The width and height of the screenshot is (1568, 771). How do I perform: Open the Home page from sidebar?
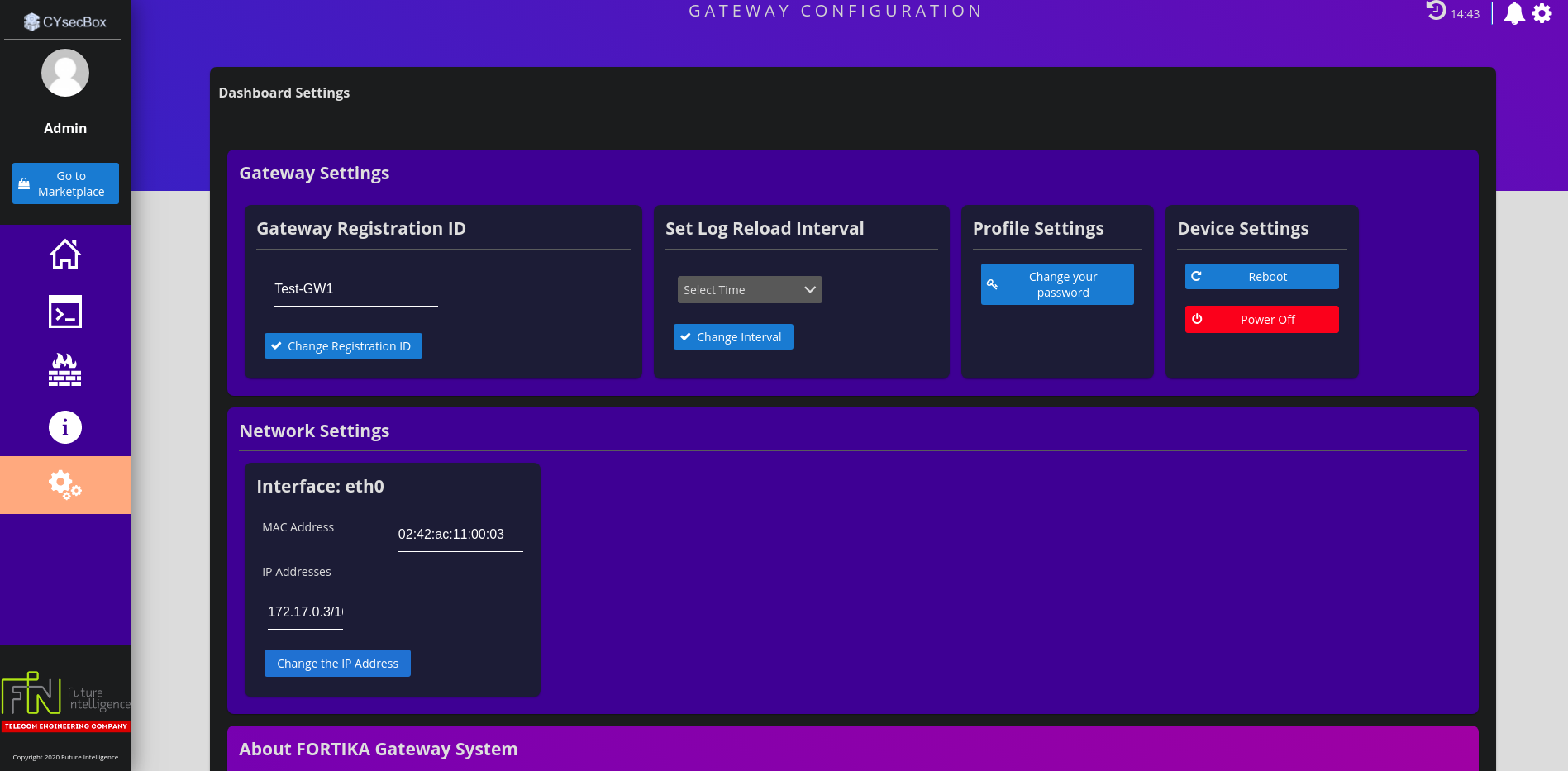(65, 254)
